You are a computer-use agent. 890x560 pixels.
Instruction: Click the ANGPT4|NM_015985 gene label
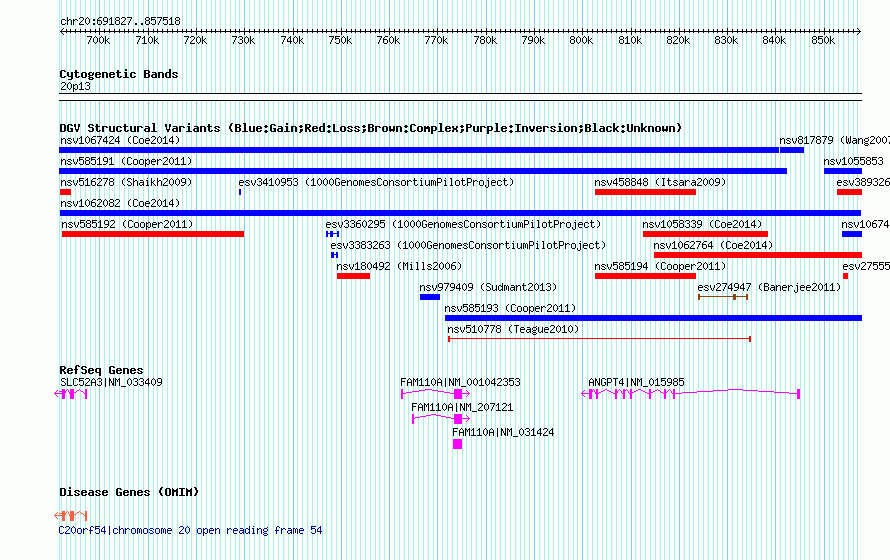tap(636, 382)
